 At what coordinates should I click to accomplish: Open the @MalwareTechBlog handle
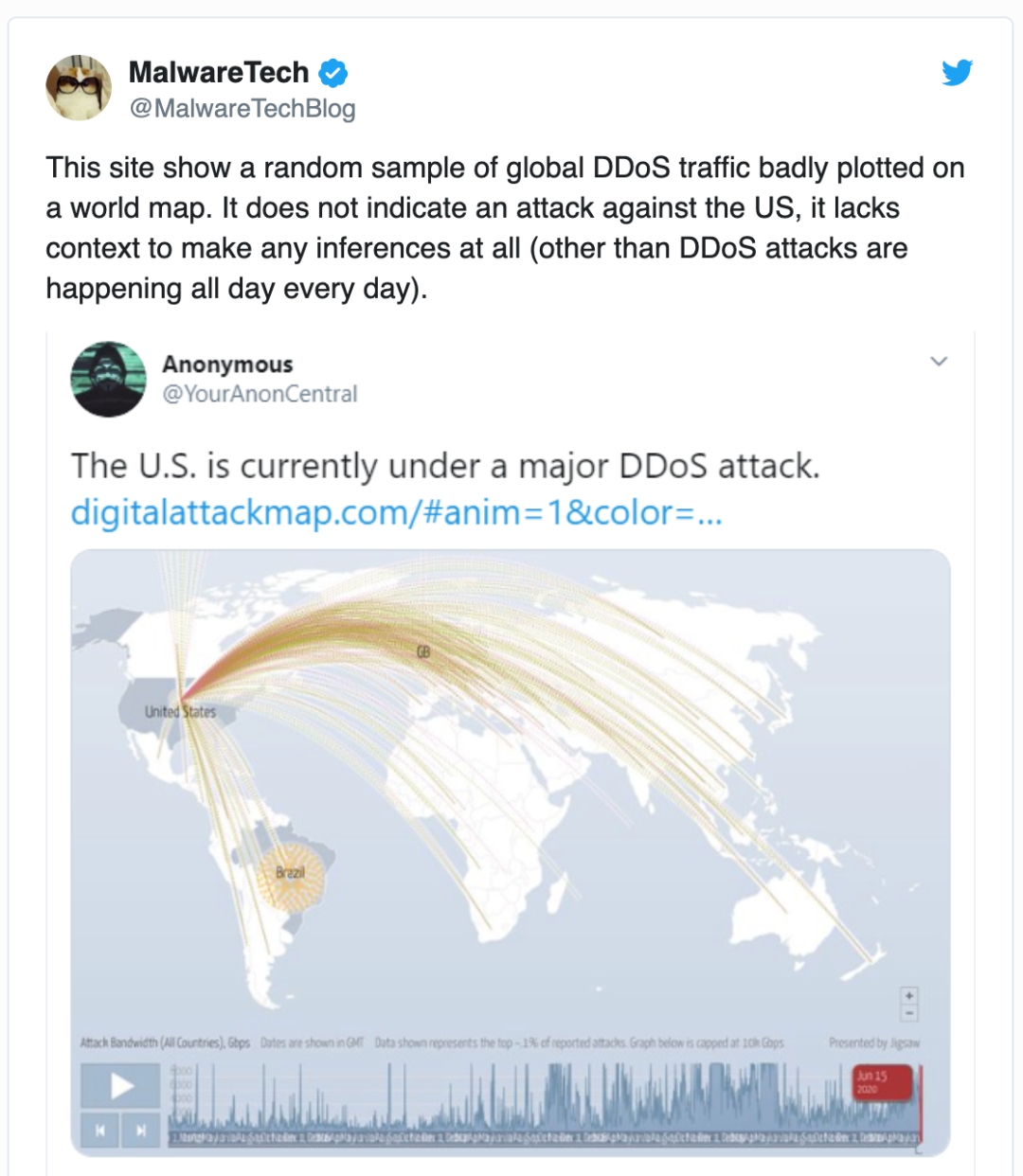click(x=242, y=109)
